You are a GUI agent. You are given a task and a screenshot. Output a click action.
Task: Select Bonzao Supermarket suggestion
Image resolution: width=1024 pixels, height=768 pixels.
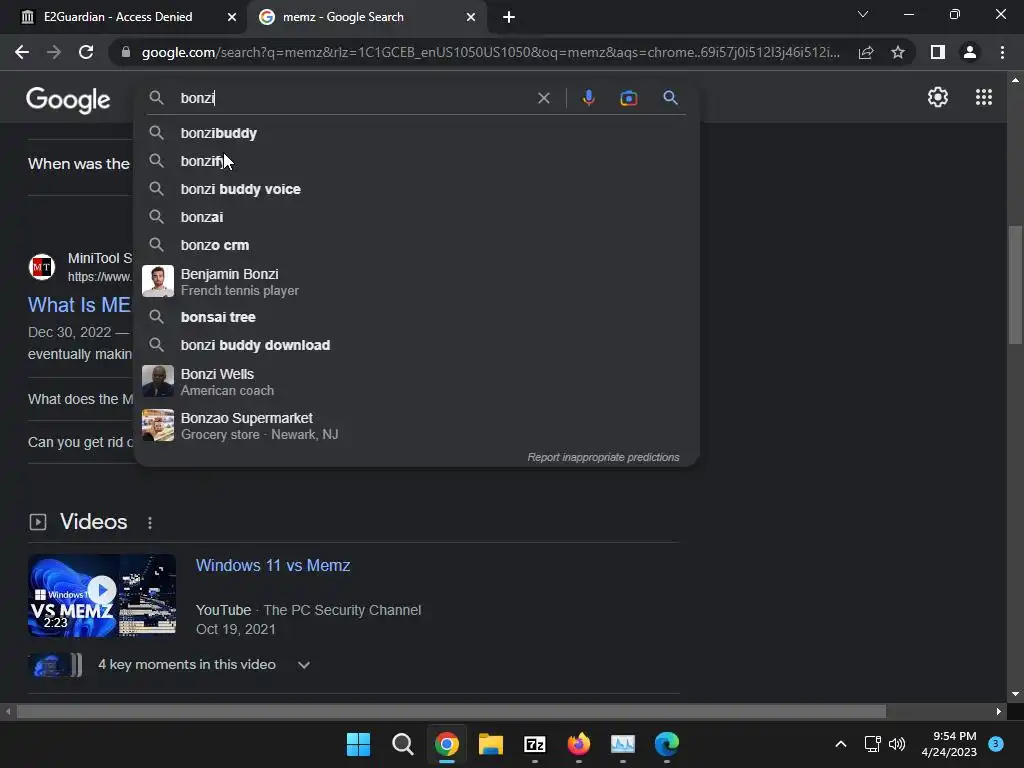coord(416,426)
